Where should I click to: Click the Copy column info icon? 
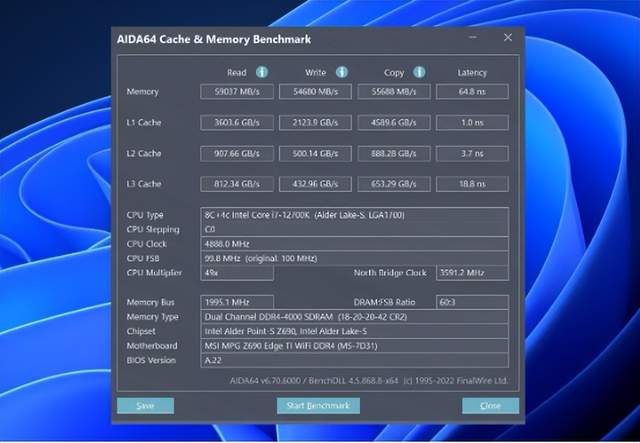[x=419, y=72]
